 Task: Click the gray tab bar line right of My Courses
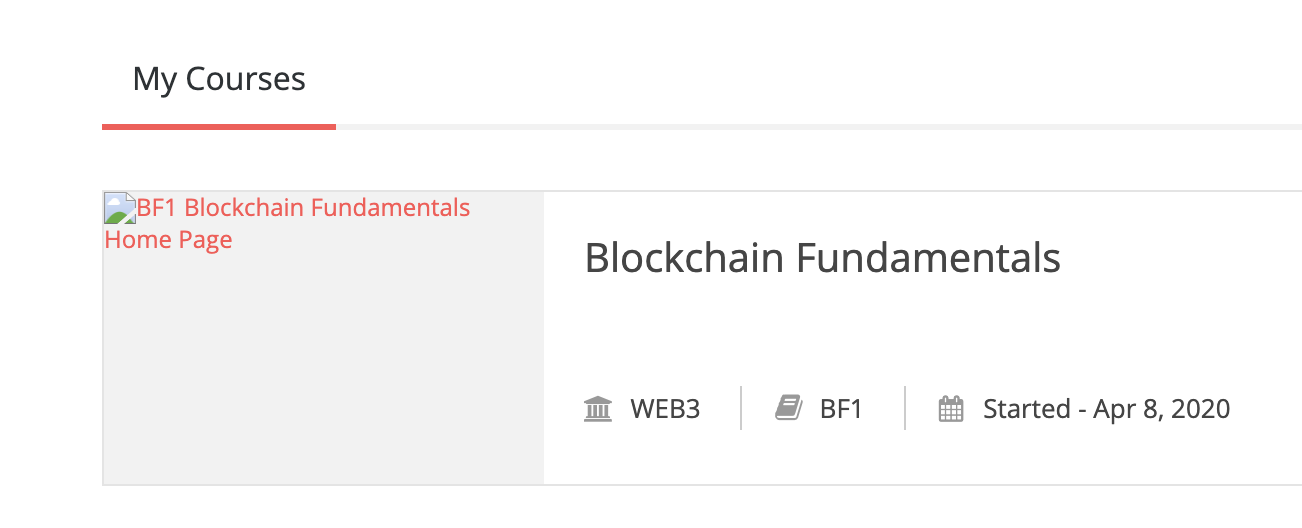pyautogui.click(x=800, y=127)
